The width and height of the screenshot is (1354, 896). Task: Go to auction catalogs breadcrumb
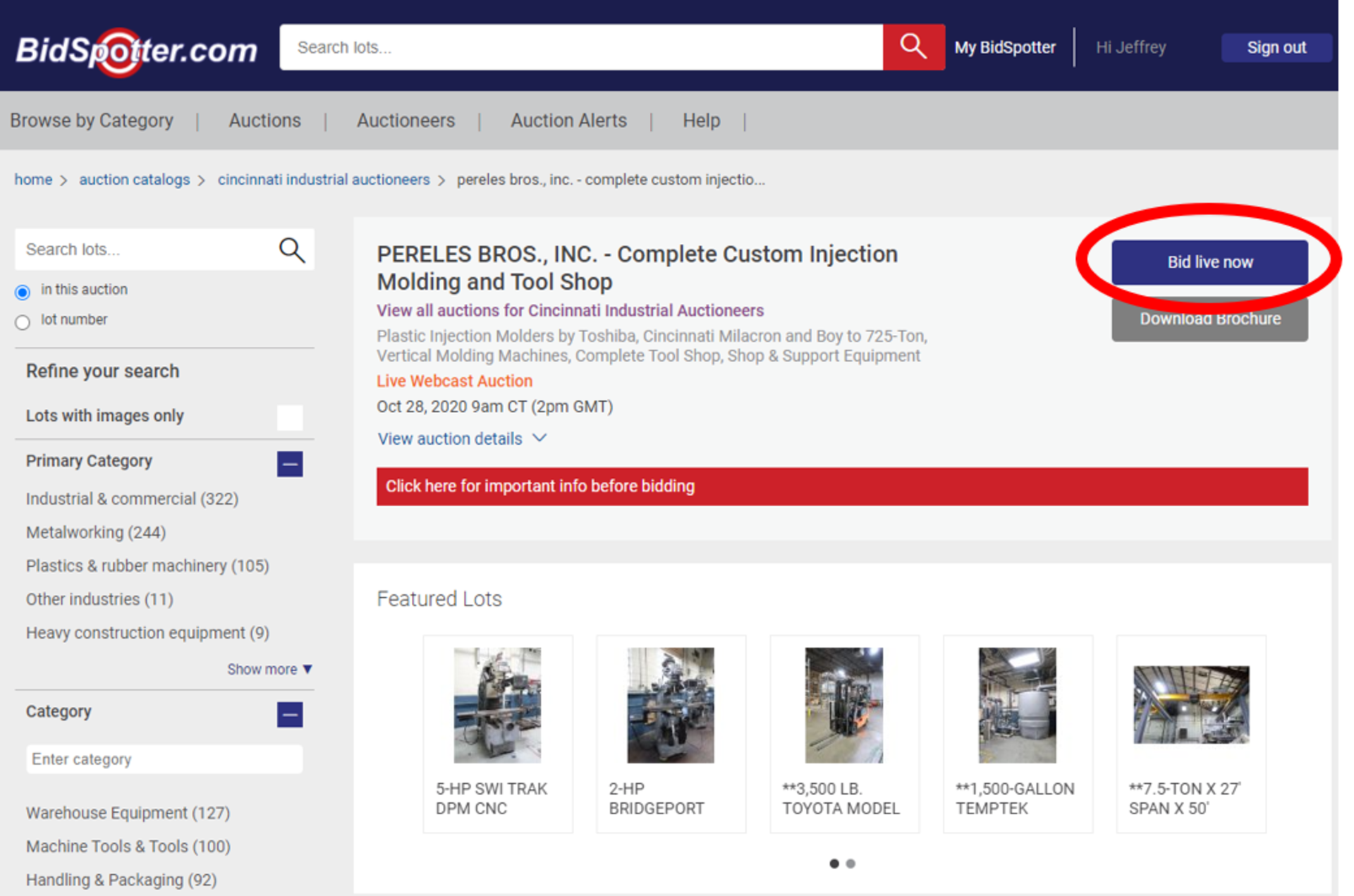click(134, 180)
